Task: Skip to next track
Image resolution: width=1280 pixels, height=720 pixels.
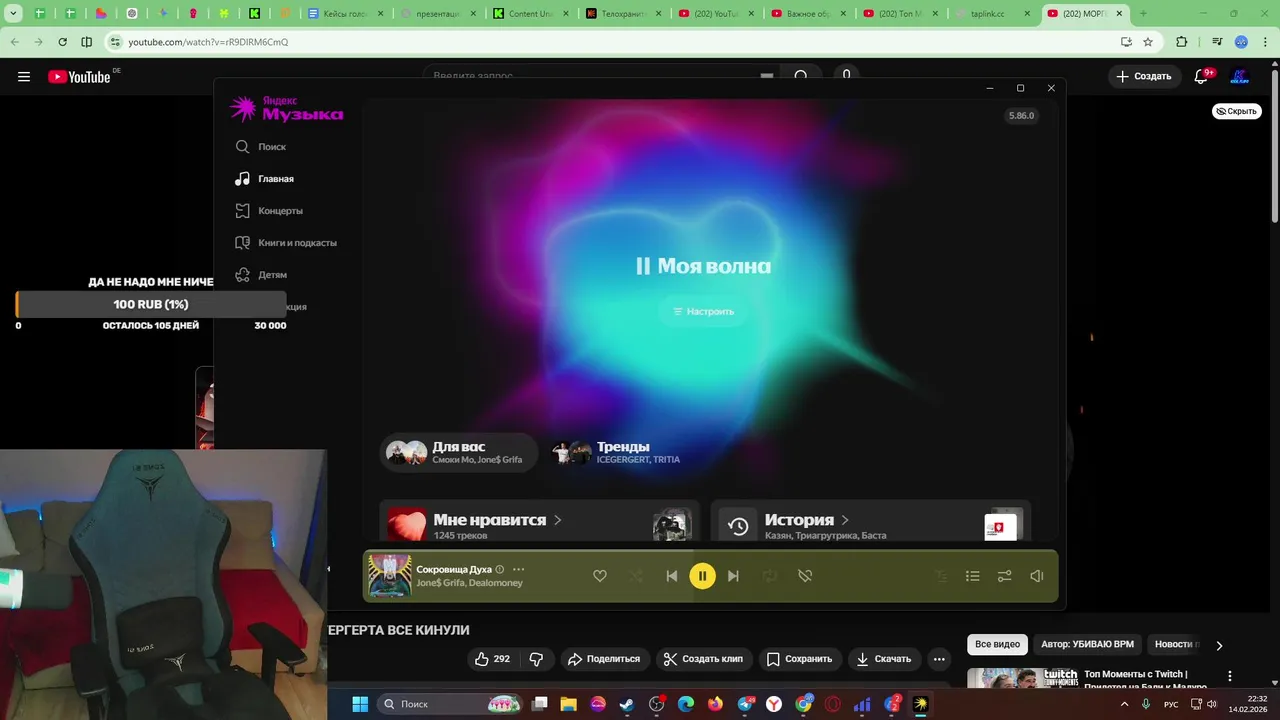Action: coord(733,576)
